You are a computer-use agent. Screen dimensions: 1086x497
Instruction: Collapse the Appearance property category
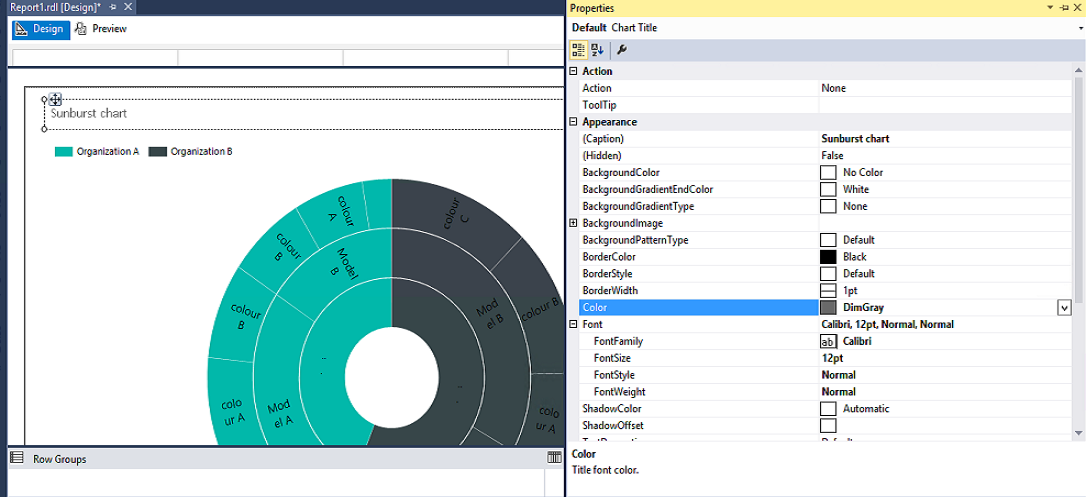click(x=573, y=122)
